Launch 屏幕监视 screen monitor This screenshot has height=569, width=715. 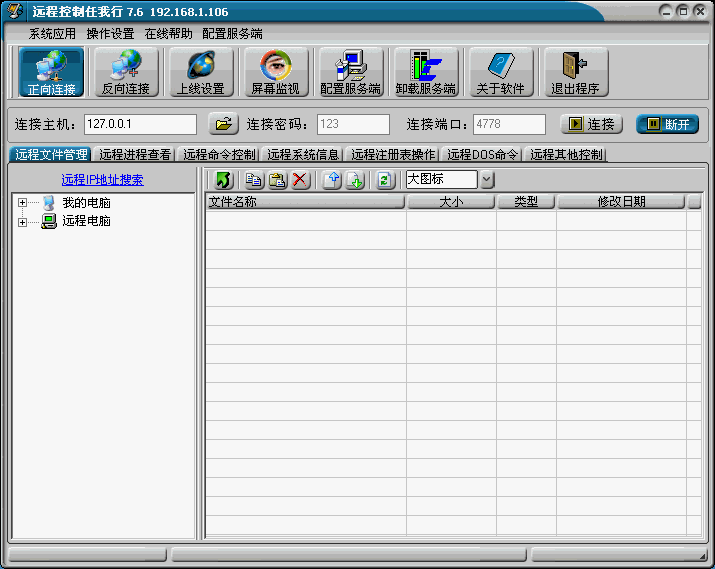[275, 72]
